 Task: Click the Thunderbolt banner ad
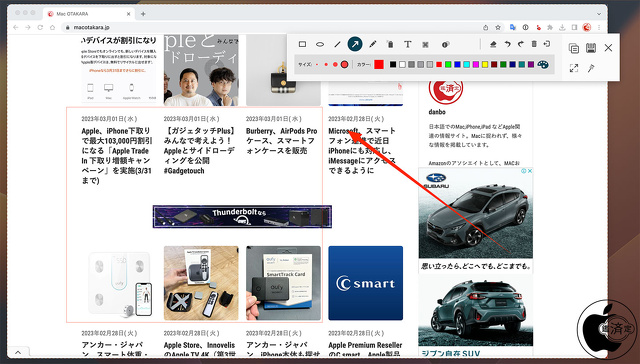pos(242,216)
